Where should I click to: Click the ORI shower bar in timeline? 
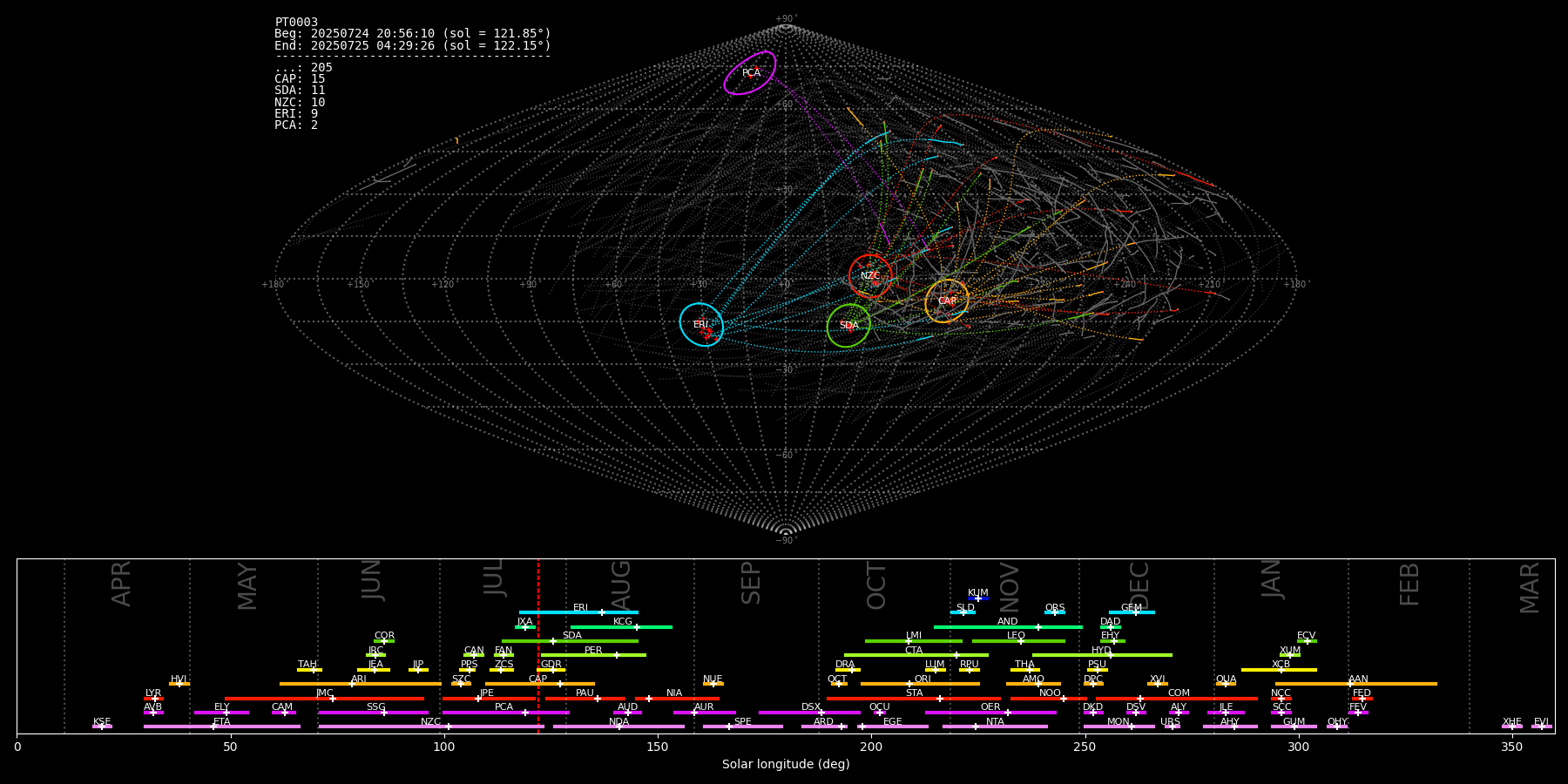tap(920, 684)
